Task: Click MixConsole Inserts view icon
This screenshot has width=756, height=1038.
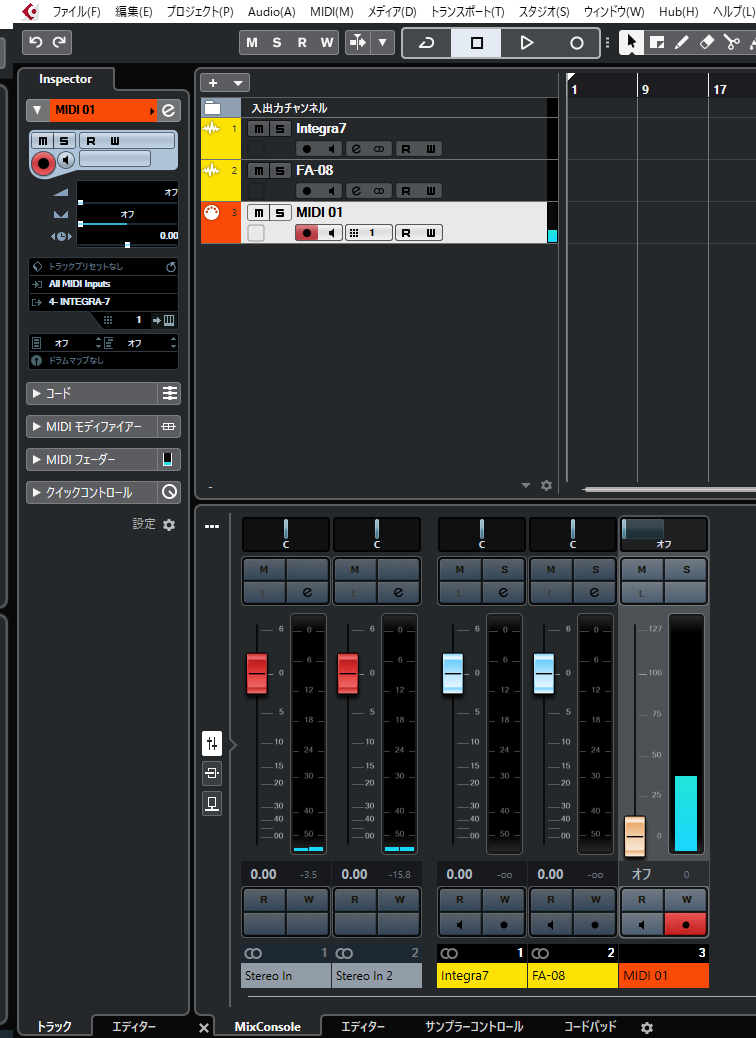Action: pos(212,773)
